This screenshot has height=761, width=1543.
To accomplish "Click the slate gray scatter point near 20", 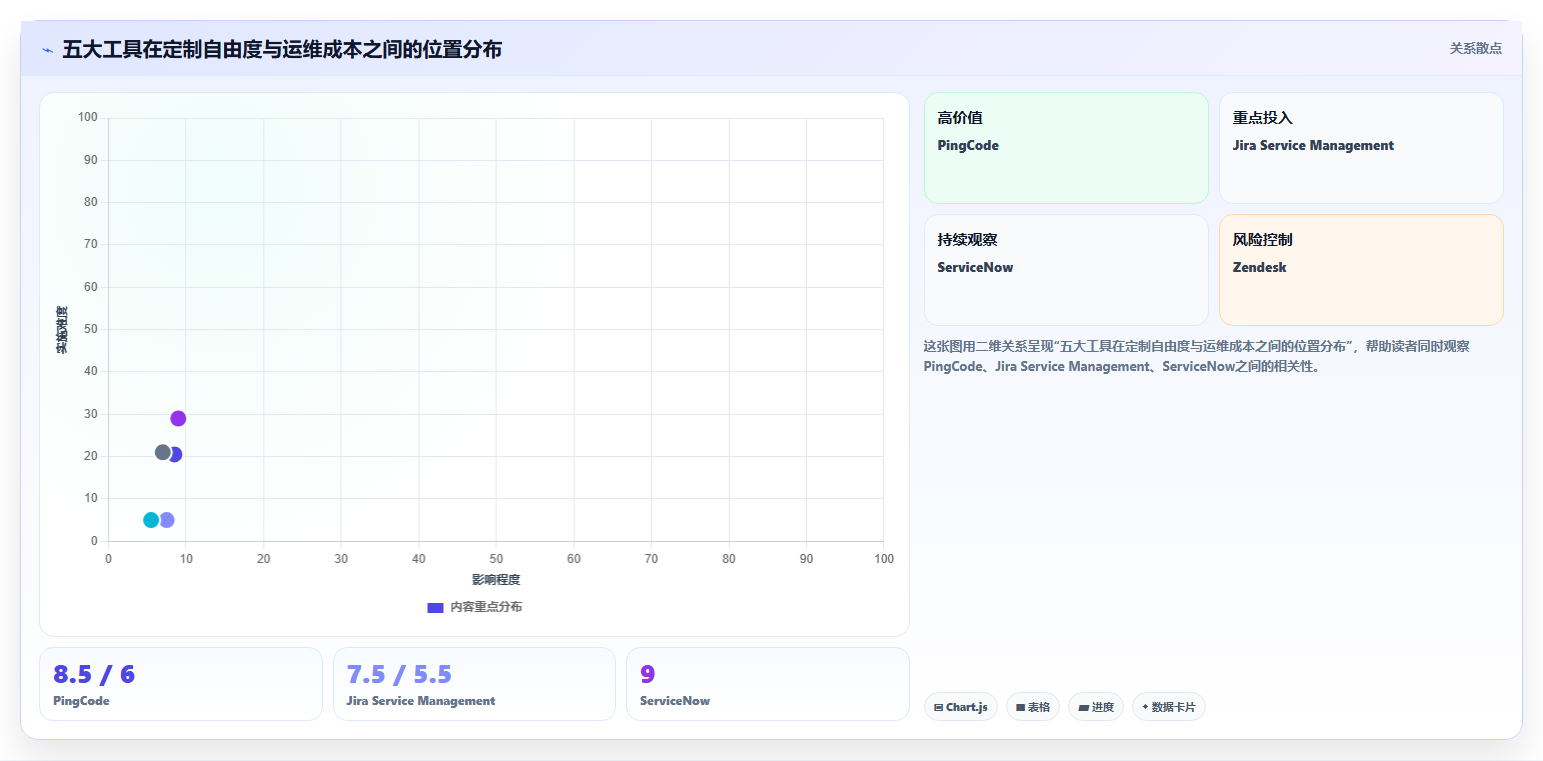I will 163,452.
